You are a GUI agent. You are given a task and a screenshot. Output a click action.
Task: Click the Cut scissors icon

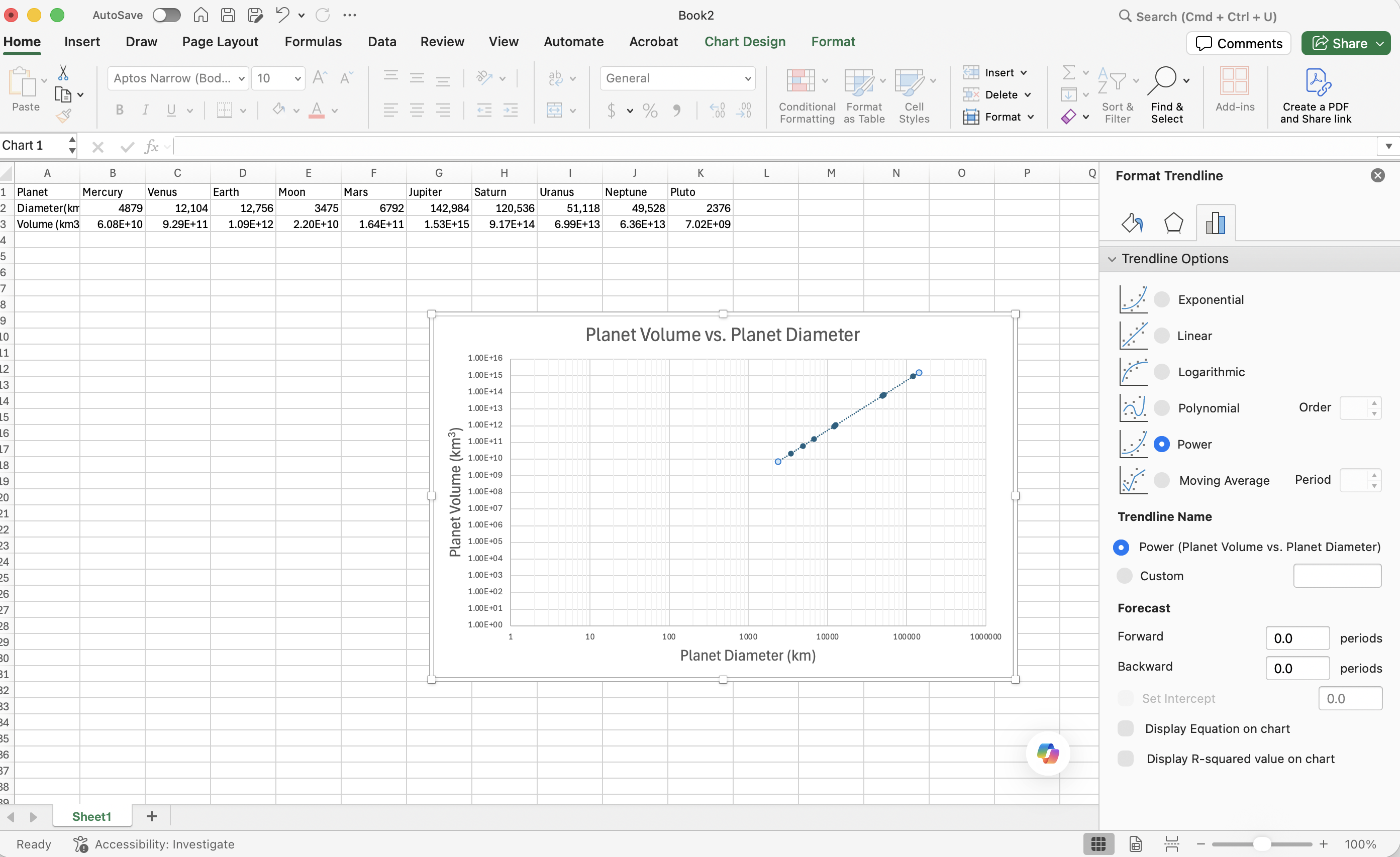pyautogui.click(x=63, y=73)
